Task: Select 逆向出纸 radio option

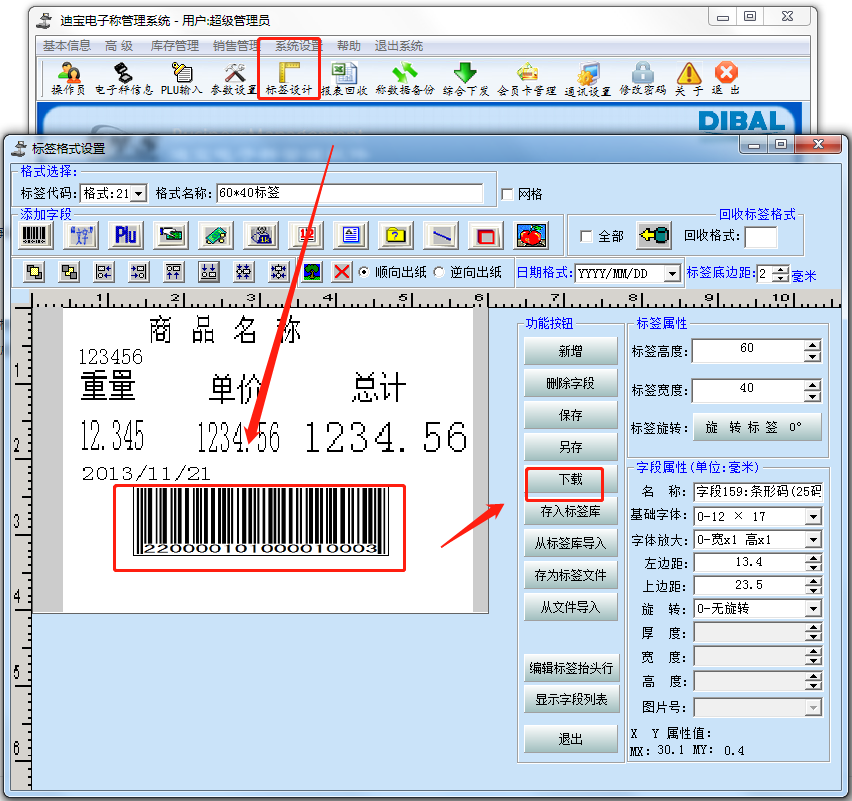Action: tap(439, 272)
